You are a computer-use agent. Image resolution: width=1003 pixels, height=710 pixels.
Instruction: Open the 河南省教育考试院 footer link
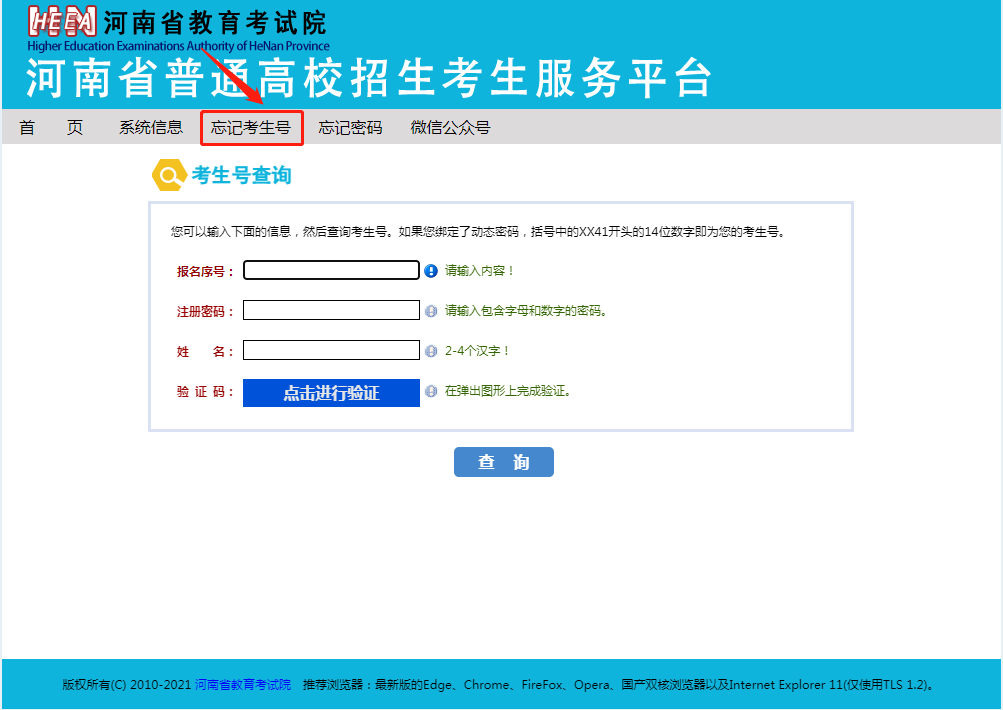pos(243,685)
